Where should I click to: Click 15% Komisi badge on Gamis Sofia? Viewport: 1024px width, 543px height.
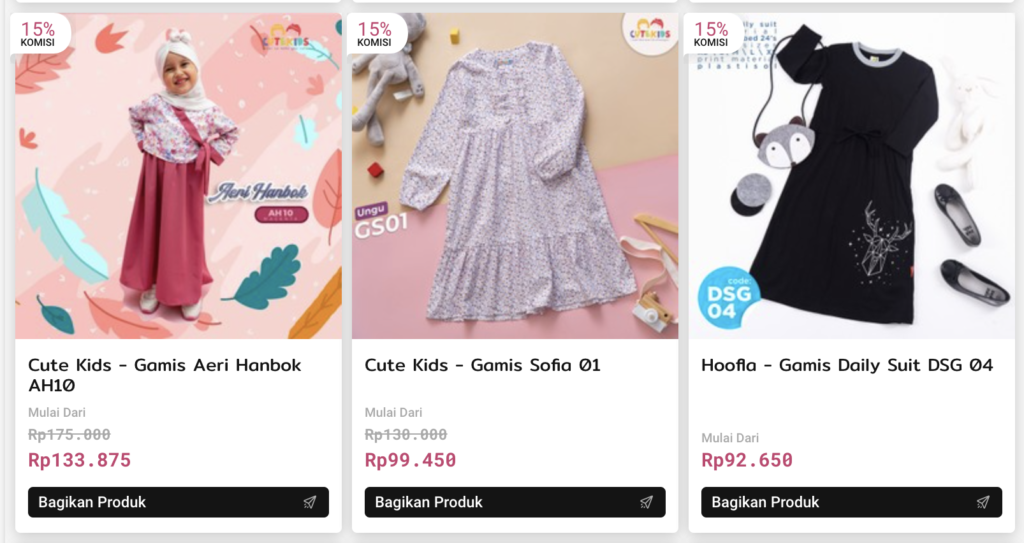(375, 34)
